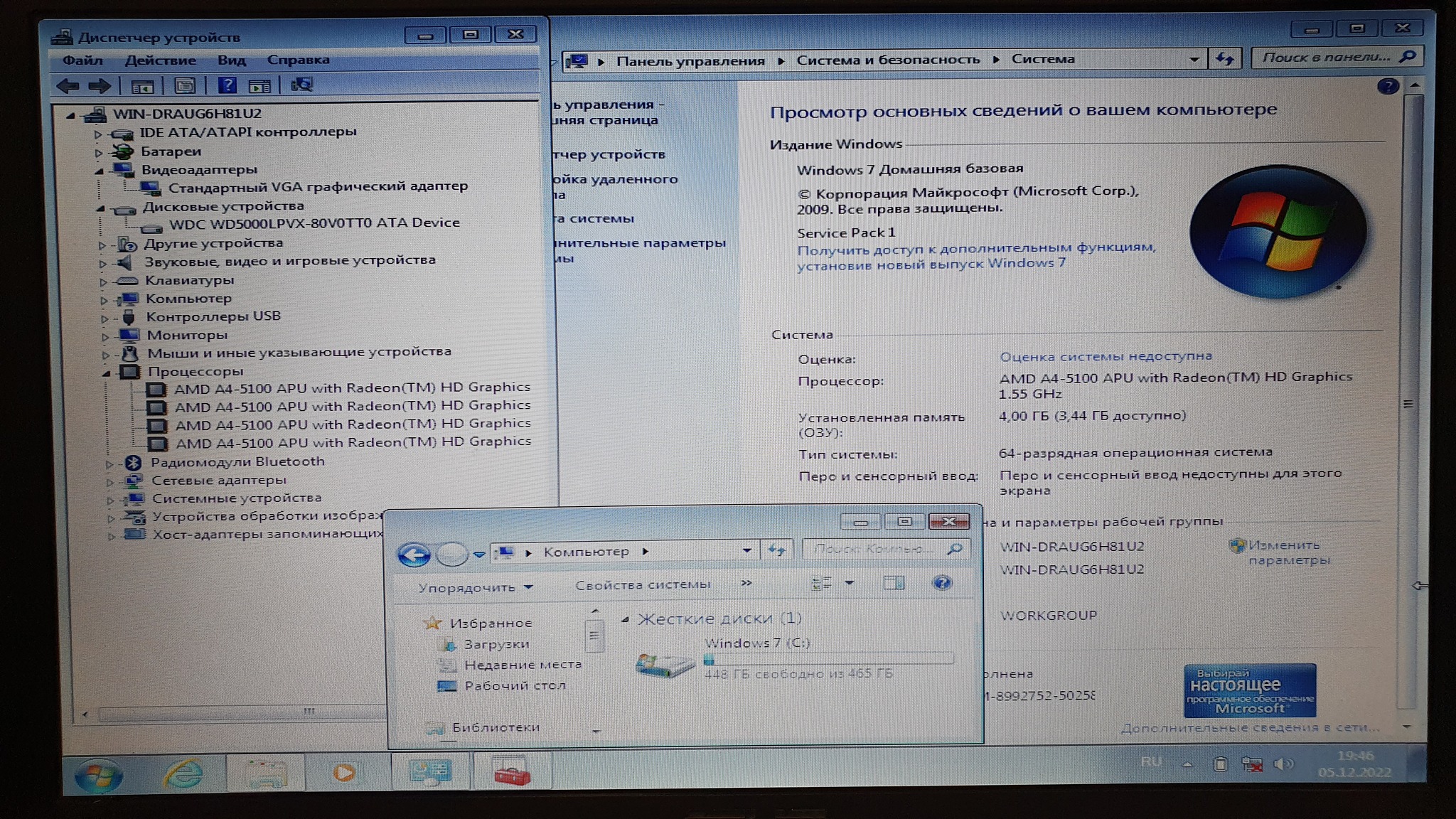Image resolution: width=1456 pixels, height=819 pixels.
Task: Open Windows Media Player from taskbar
Action: [344, 773]
